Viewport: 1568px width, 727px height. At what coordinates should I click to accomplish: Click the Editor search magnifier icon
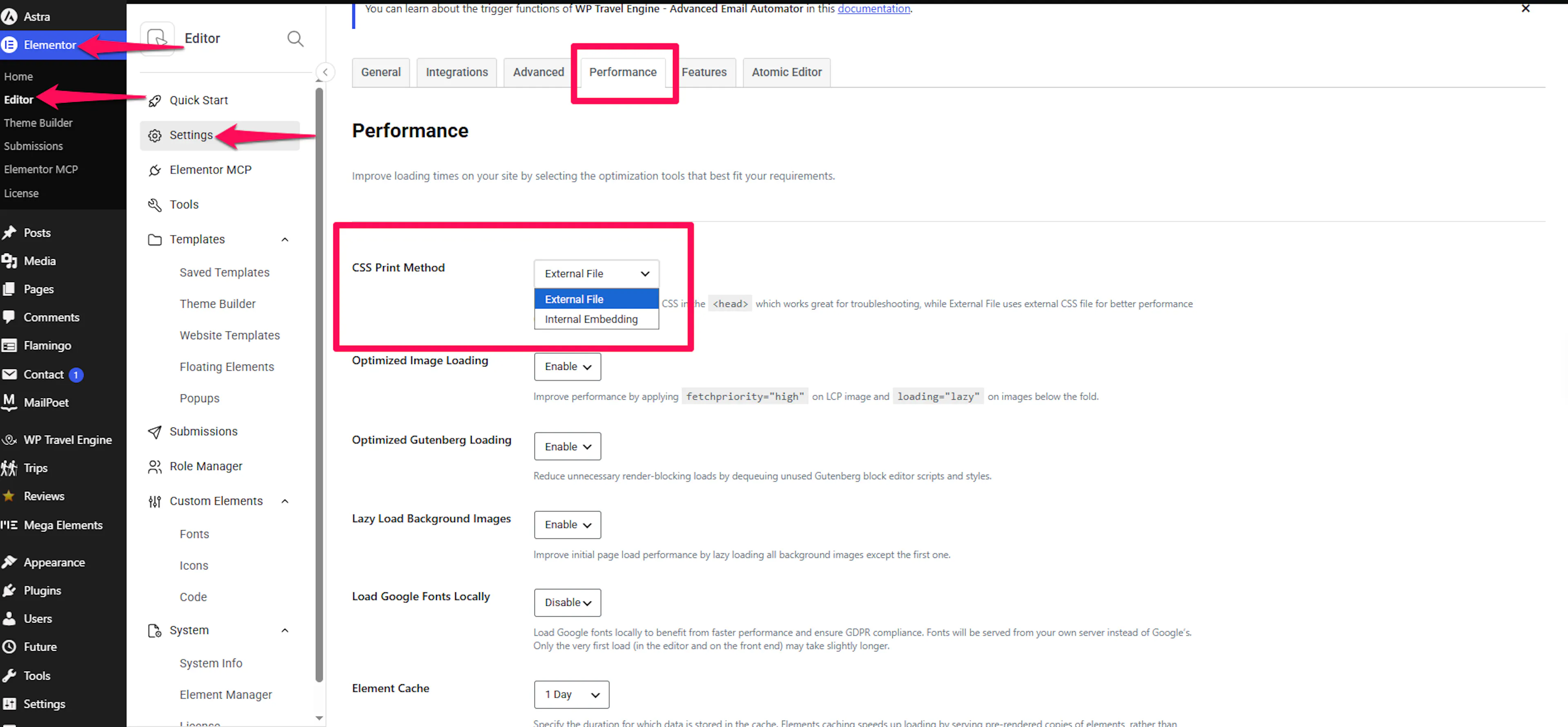295,39
